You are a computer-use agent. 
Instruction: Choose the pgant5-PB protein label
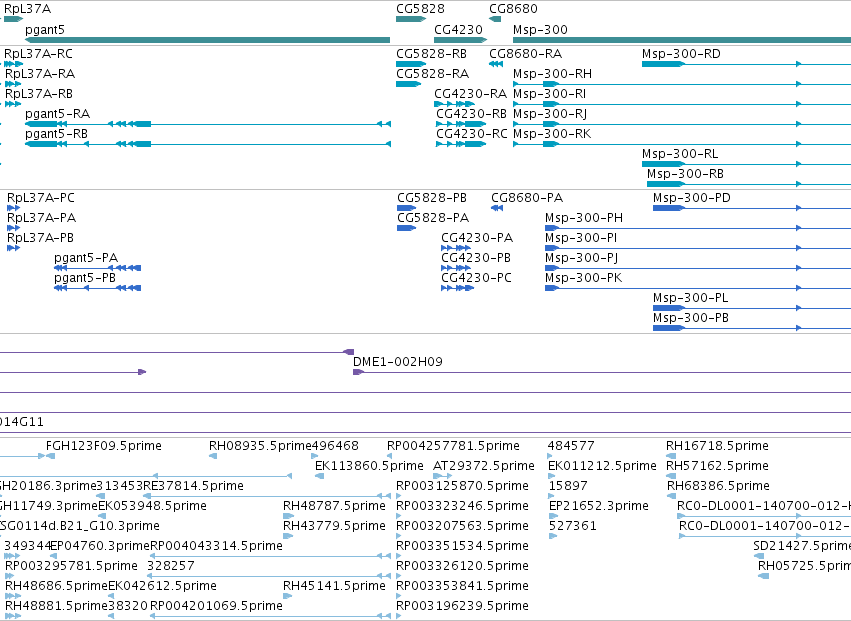pyautogui.click(x=85, y=278)
